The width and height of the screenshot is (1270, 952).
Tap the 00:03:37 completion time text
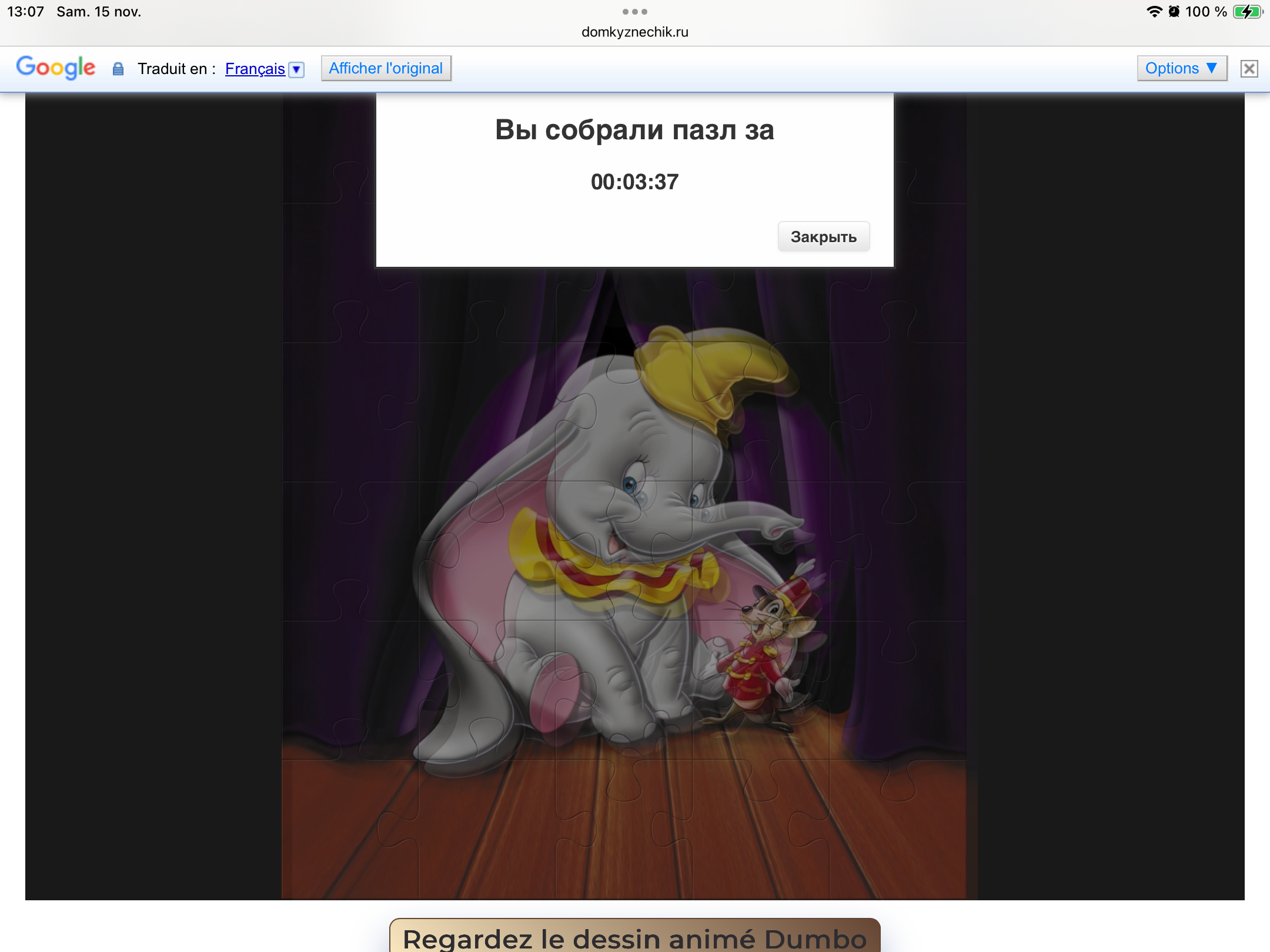[x=634, y=182]
